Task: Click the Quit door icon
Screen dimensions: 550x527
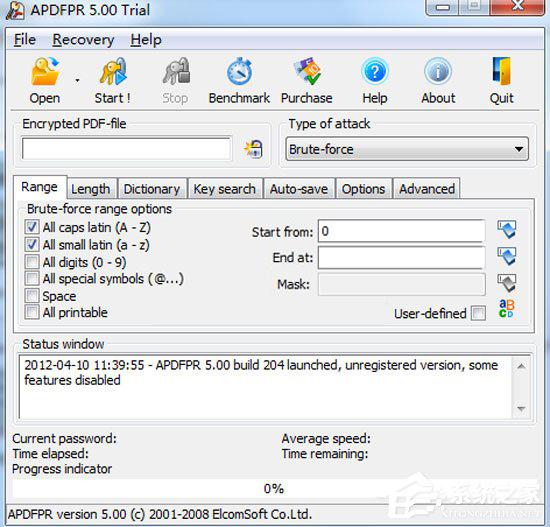Action: (502, 71)
